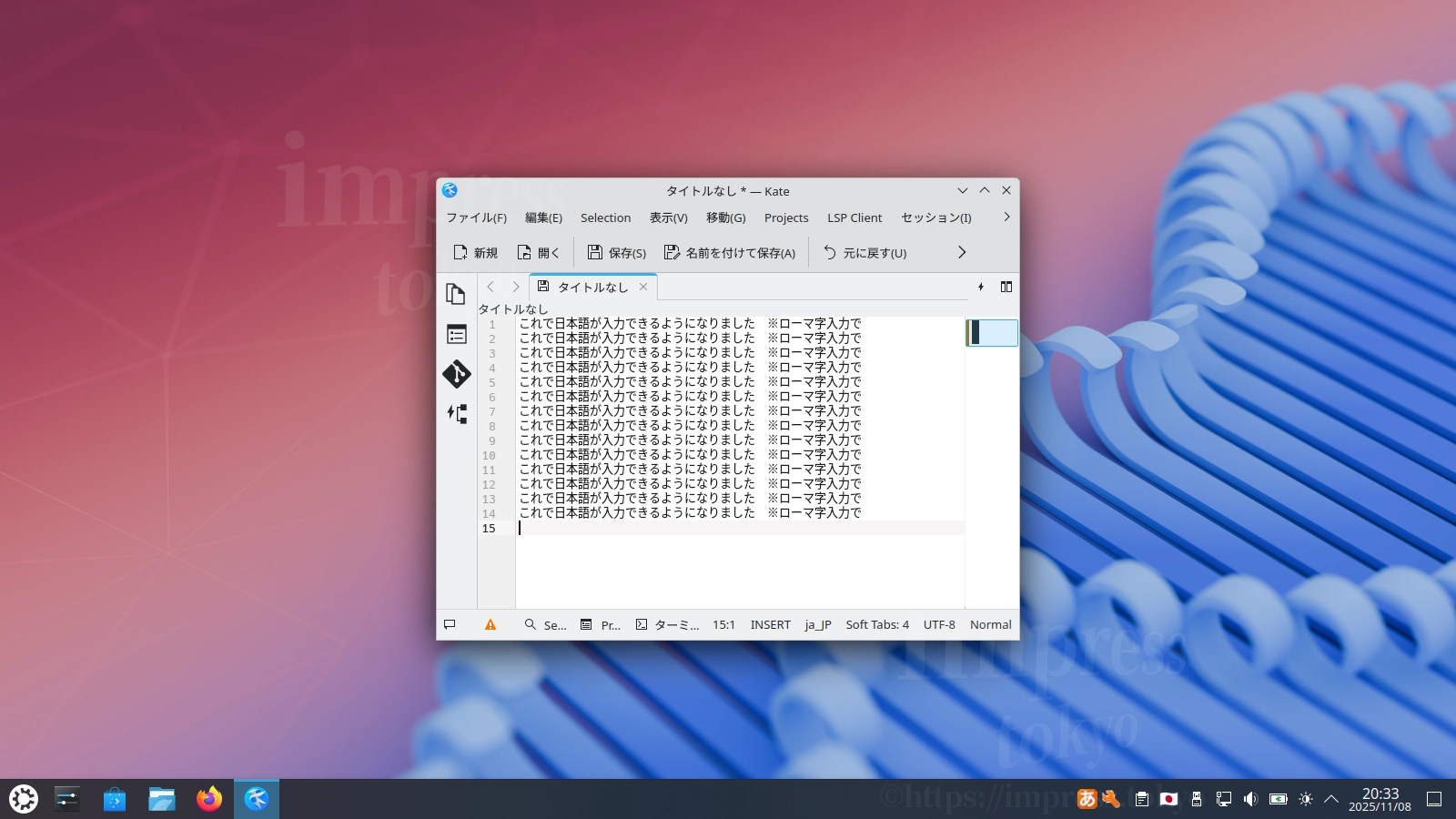This screenshot has height=819, width=1456.
Task: Open the UTF-8 encoding selector
Action: point(939,624)
